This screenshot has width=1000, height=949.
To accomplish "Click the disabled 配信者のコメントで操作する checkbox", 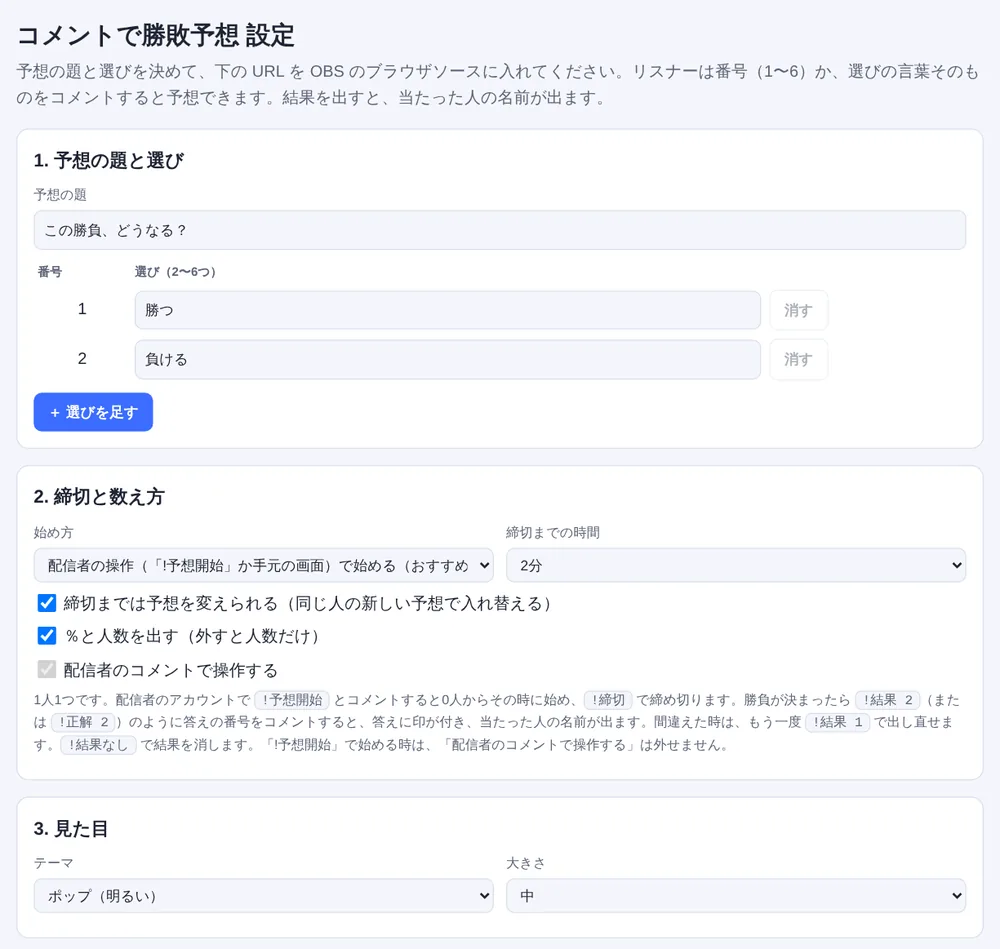I will coord(47,669).
